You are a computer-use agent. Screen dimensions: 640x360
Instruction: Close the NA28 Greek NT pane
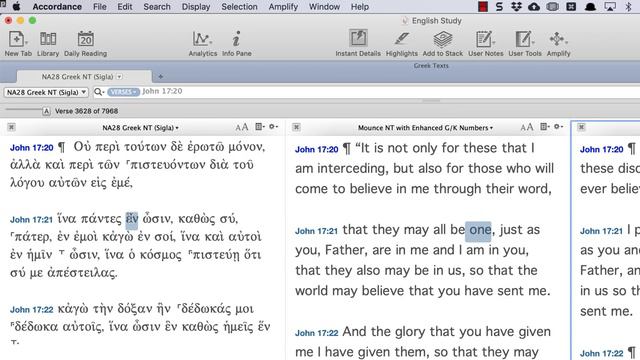click(x=11, y=127)
